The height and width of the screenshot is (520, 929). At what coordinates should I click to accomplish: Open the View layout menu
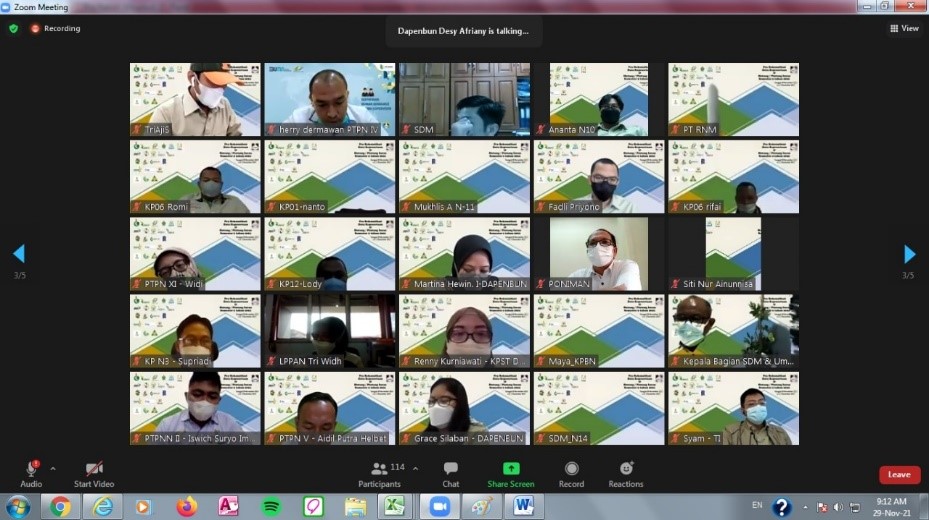(x=904, y=29)
